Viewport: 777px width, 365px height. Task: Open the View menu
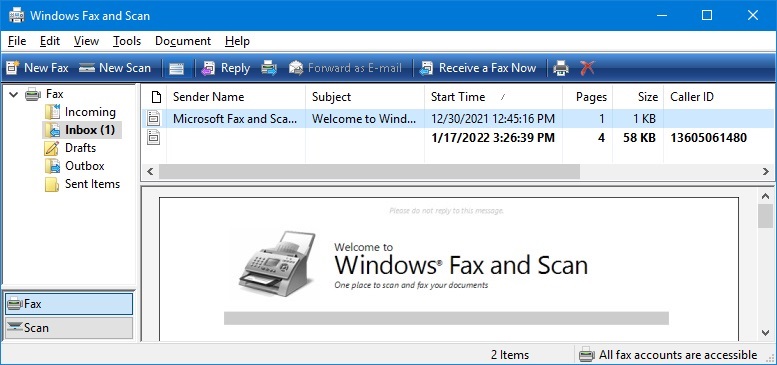(x=86, y=41)
